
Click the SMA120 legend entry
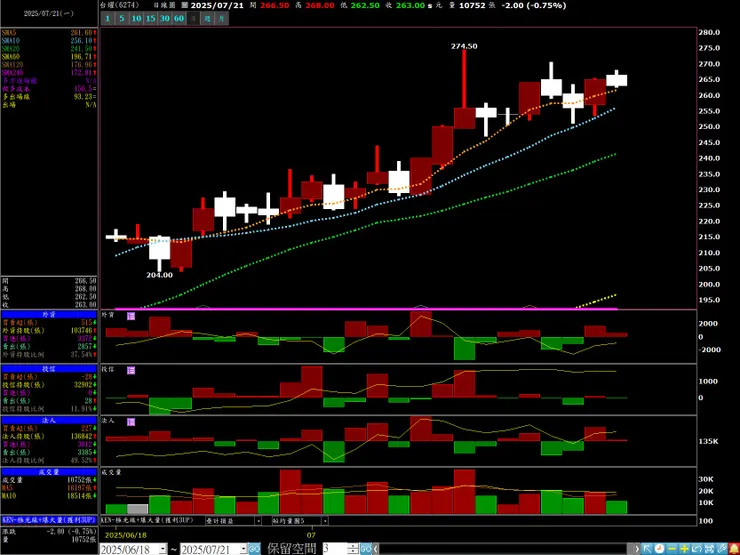point(49,65)
